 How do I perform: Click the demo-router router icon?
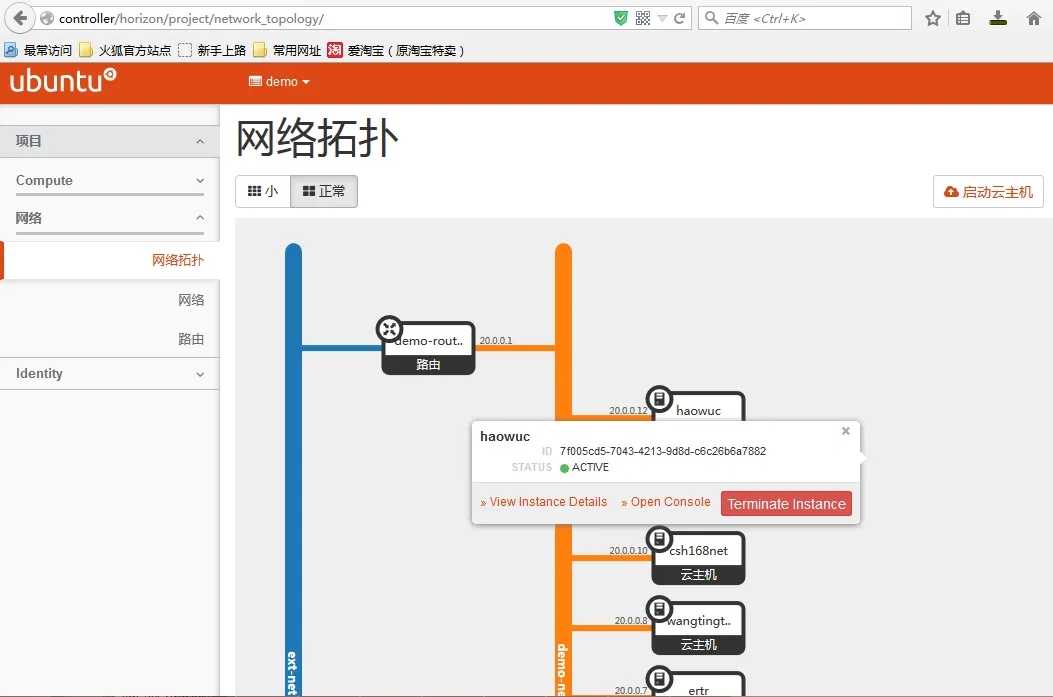coord(389,329)
